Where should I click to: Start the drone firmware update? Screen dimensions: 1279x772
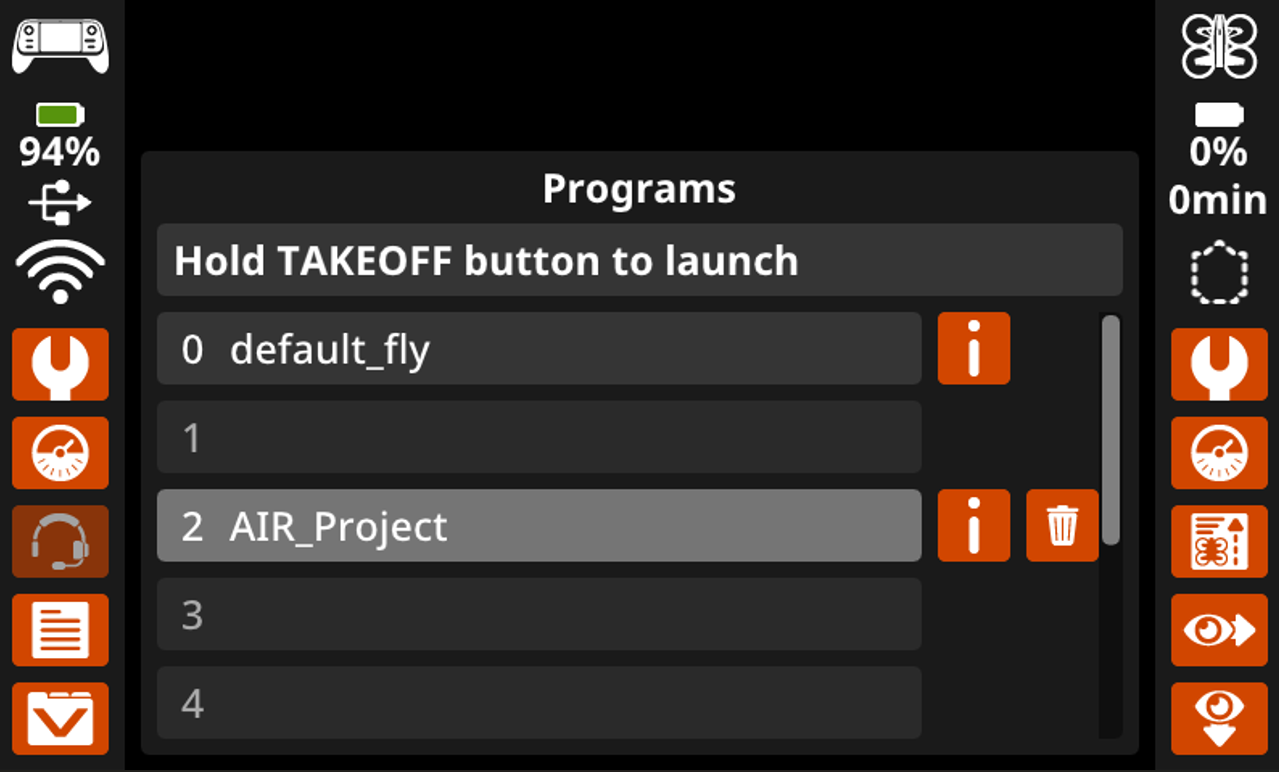(x=1218, y=542)
